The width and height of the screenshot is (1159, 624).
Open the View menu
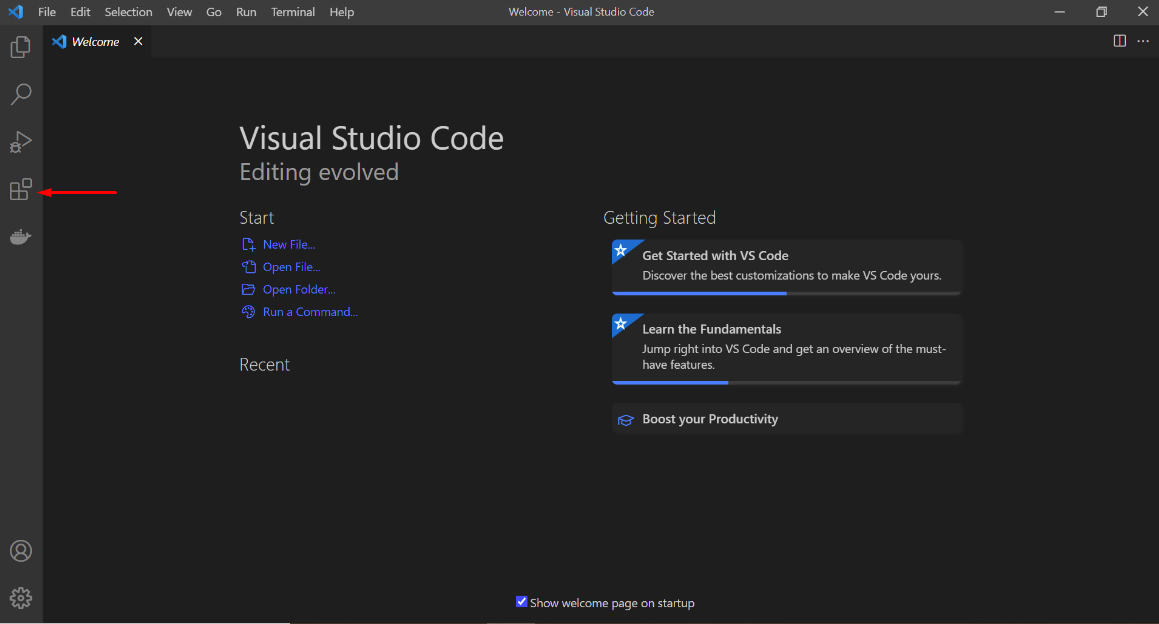(179, 12)
